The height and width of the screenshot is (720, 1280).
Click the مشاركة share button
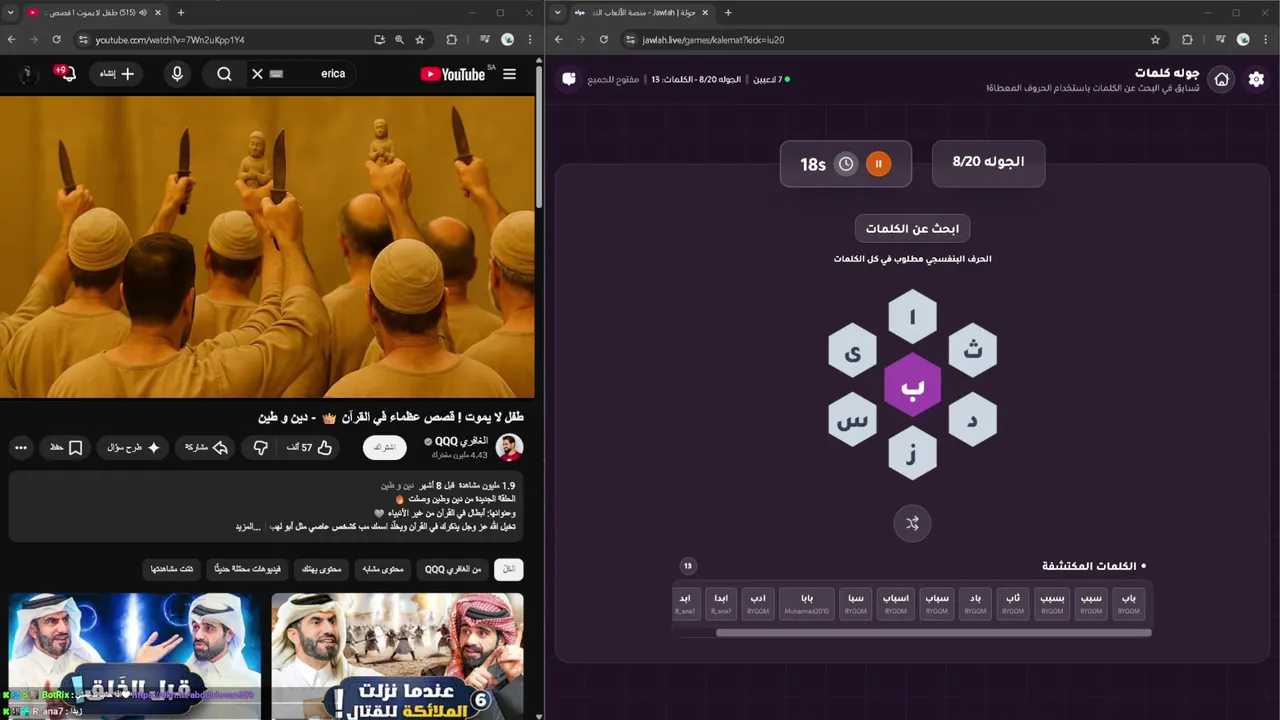pyautogui.click(x=206, y=448)
